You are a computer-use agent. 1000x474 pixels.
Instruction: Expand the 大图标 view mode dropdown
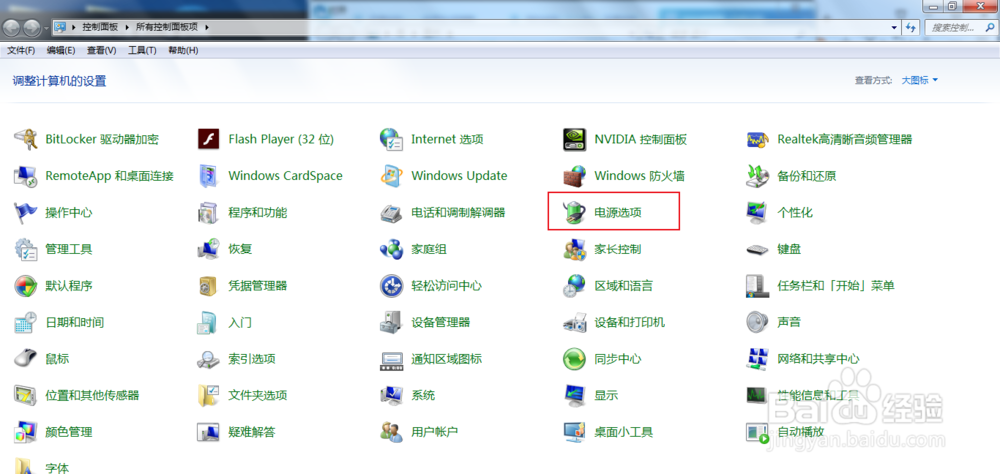coord(920,80)
